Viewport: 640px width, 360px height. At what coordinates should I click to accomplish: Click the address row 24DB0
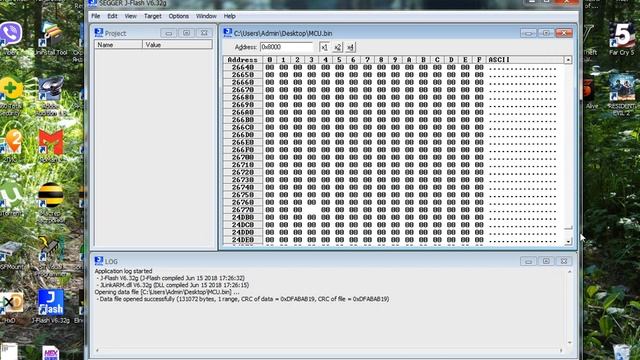coord(243,217)
